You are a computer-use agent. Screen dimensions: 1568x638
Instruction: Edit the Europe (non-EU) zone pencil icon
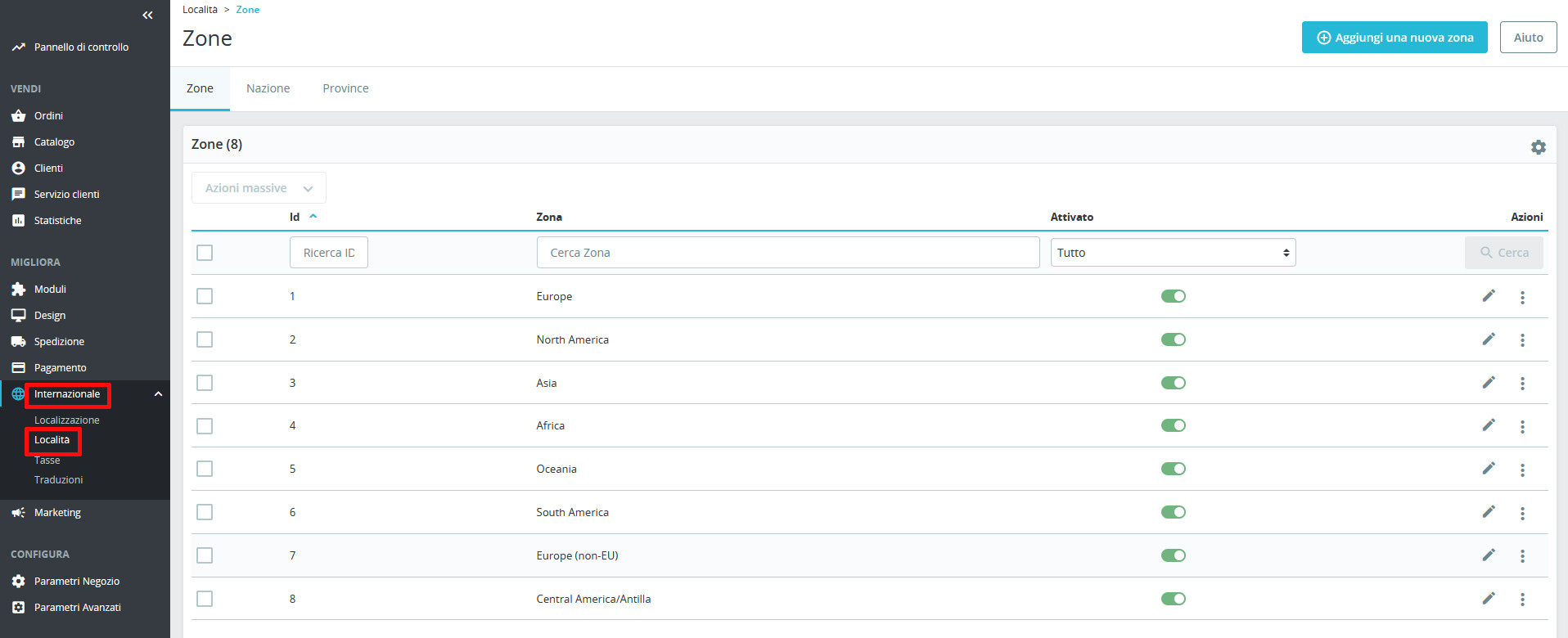click(1489, 555)
